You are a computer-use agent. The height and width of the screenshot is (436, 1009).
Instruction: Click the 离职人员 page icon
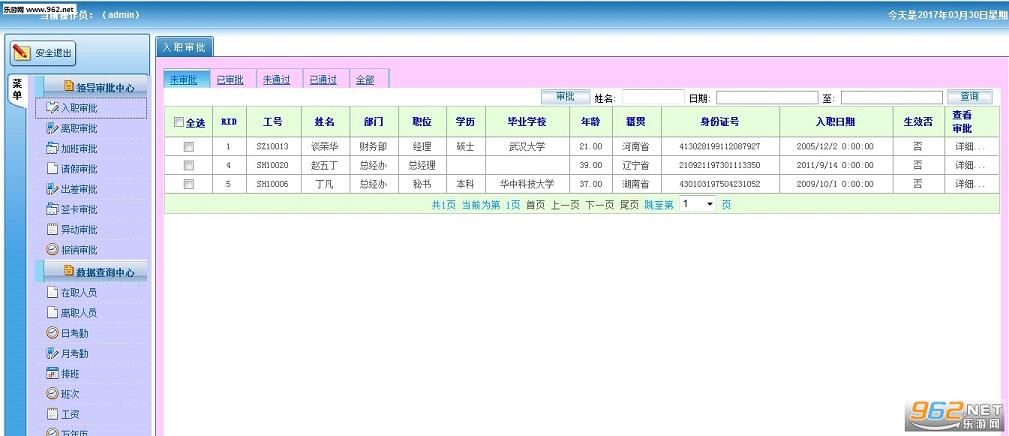(53, 313)
